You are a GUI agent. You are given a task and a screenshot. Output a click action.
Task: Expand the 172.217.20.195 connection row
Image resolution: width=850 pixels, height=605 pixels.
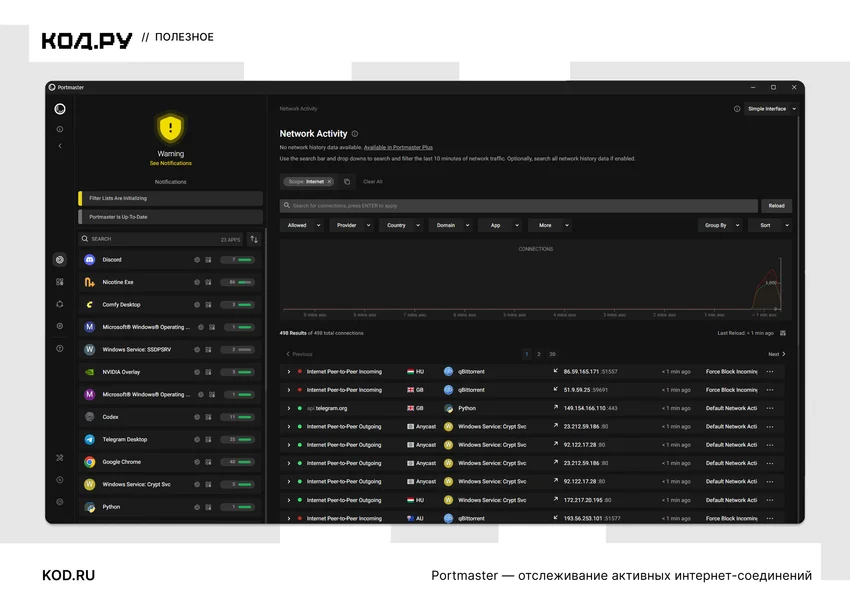click(x=289, y=500)
